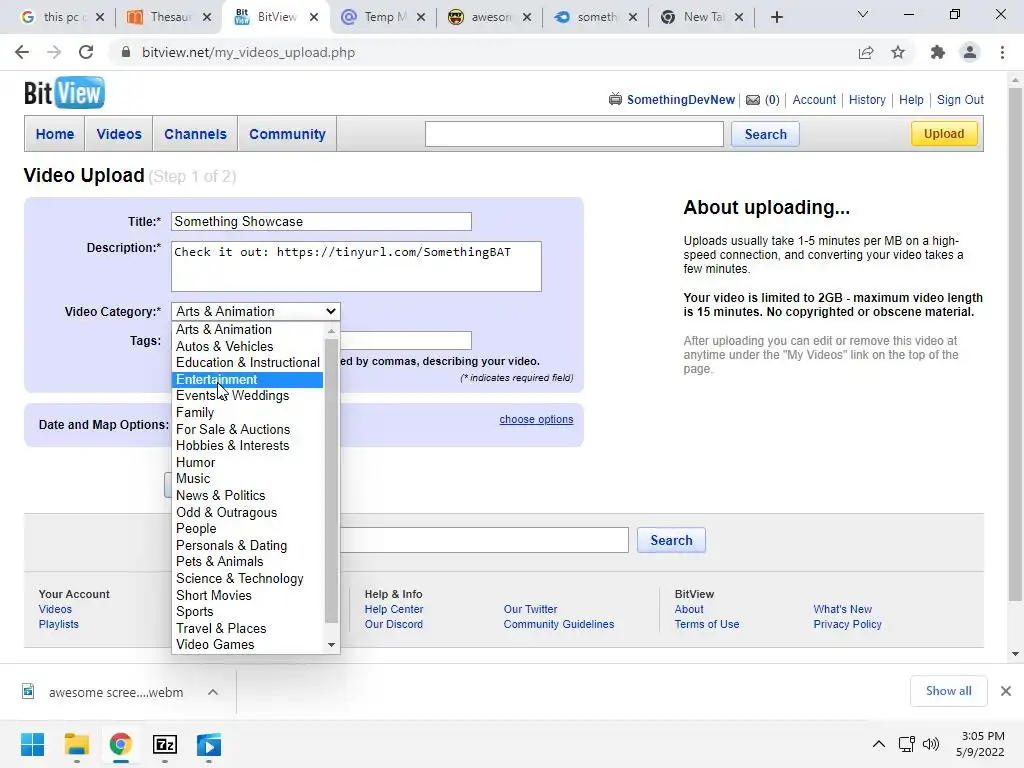The image size is (1024, 768).
Task: Click the top Search button
Action: [765, 135]
